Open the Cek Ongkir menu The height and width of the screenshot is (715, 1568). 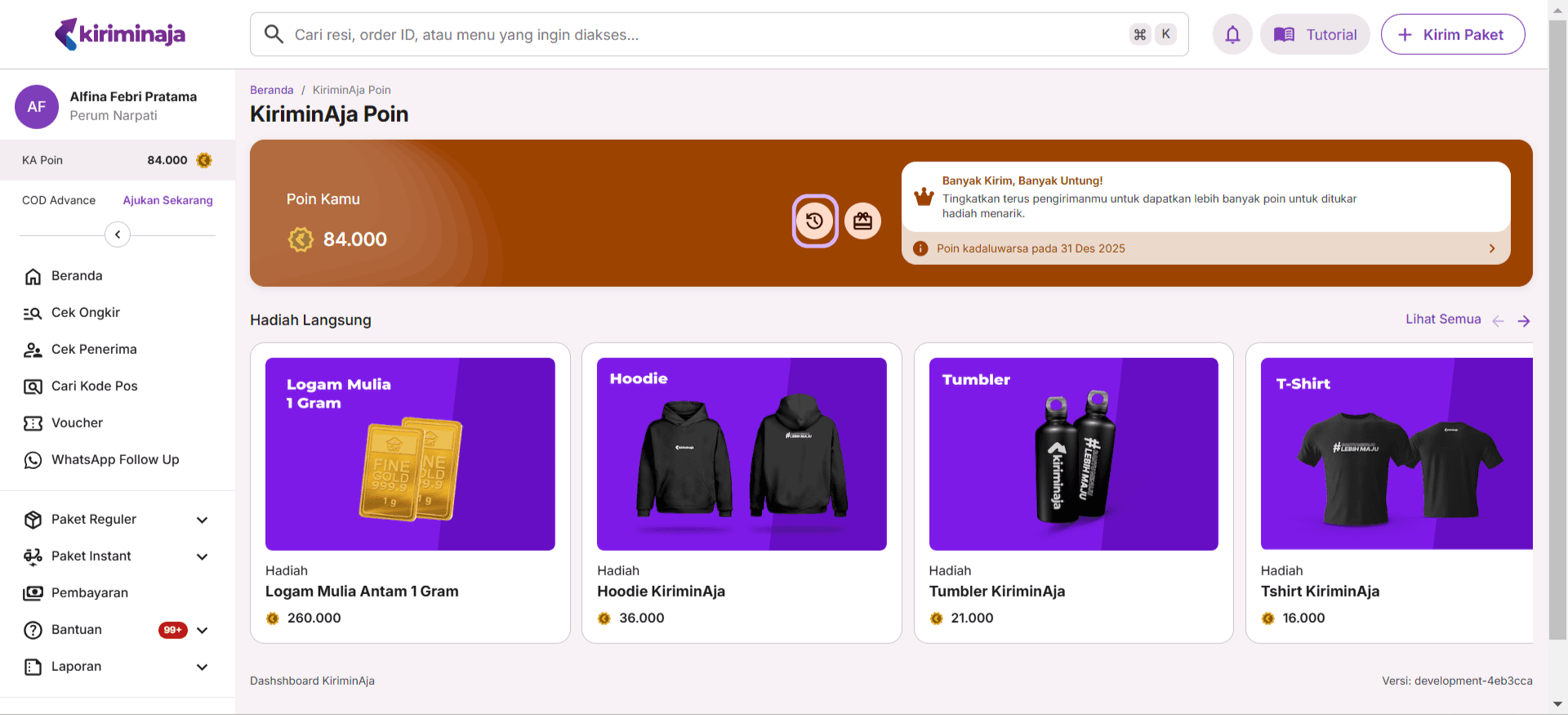click(x=85, y=313)
